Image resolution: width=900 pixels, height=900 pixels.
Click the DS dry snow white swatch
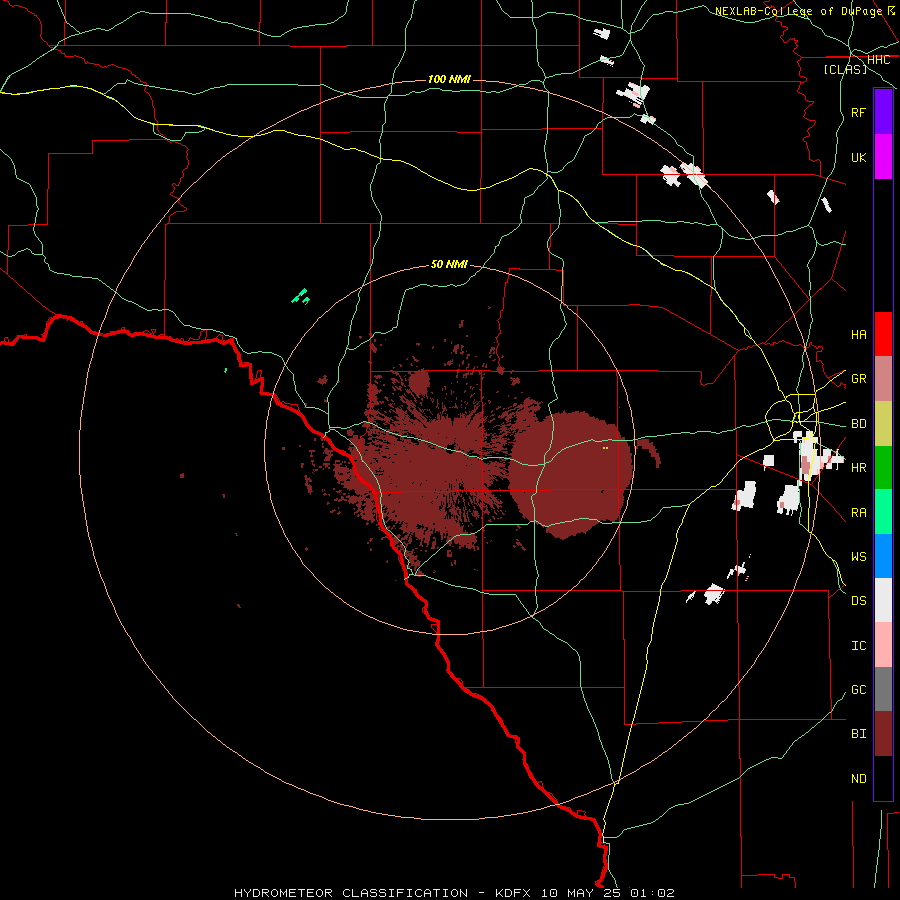(883, 600)
